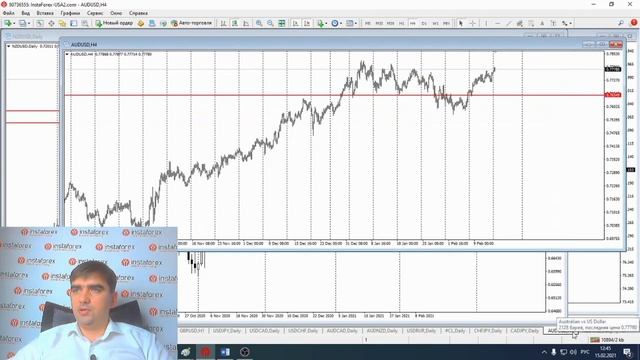Open the Вставка menu

[x=45, y=13]
